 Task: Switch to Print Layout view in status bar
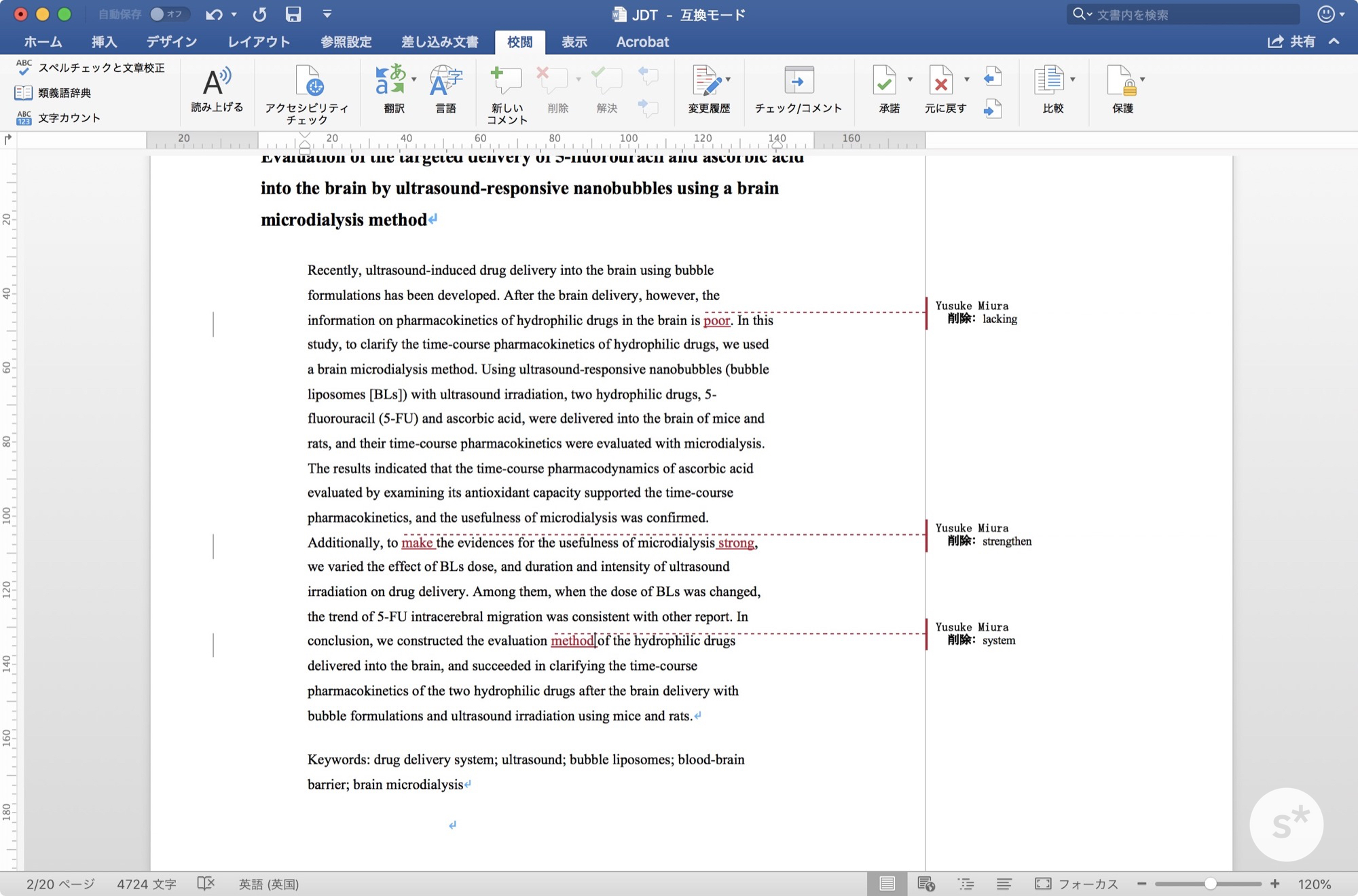click(887, 884)
